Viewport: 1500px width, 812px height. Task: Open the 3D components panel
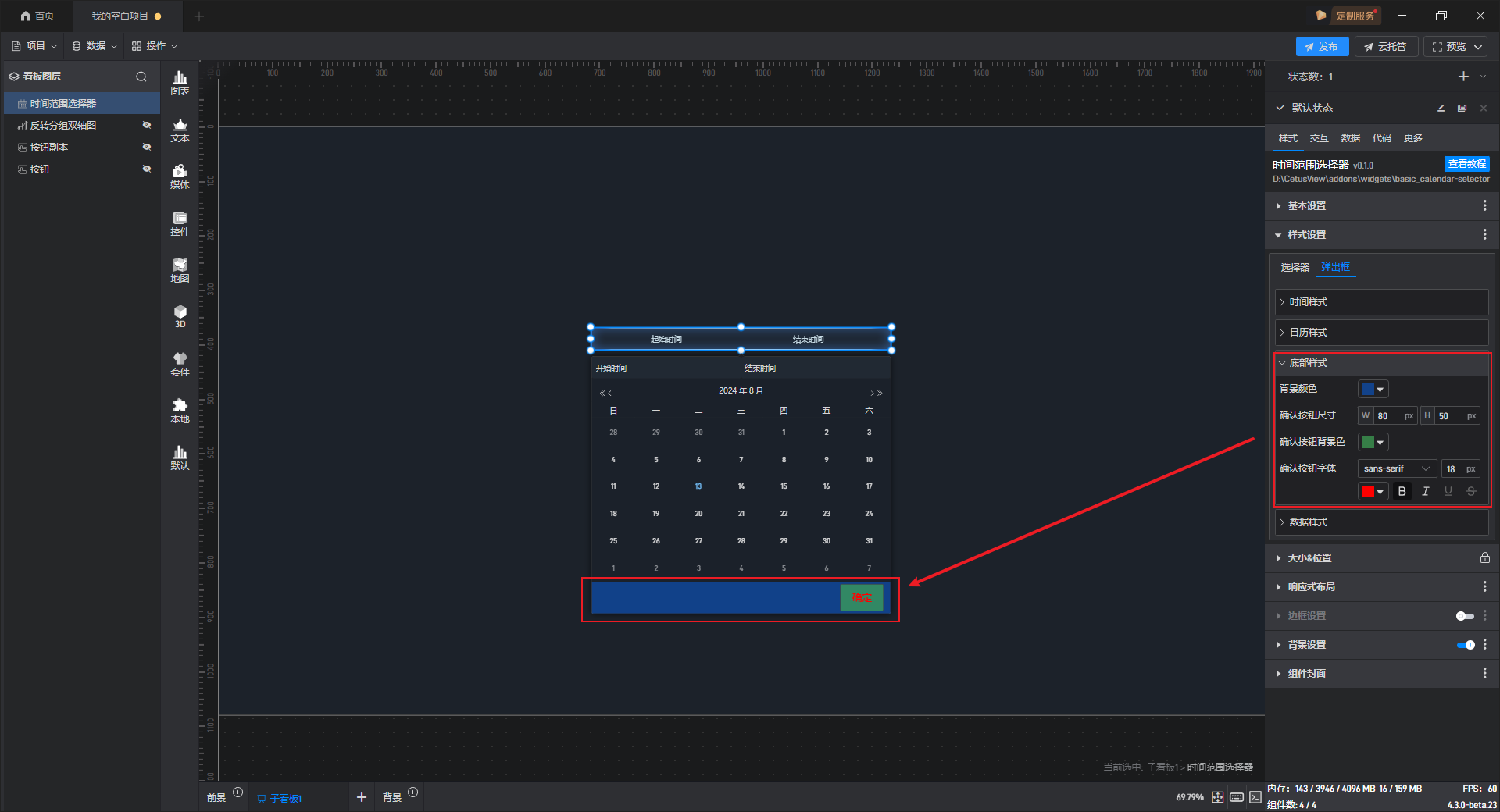tap(180, 316)
